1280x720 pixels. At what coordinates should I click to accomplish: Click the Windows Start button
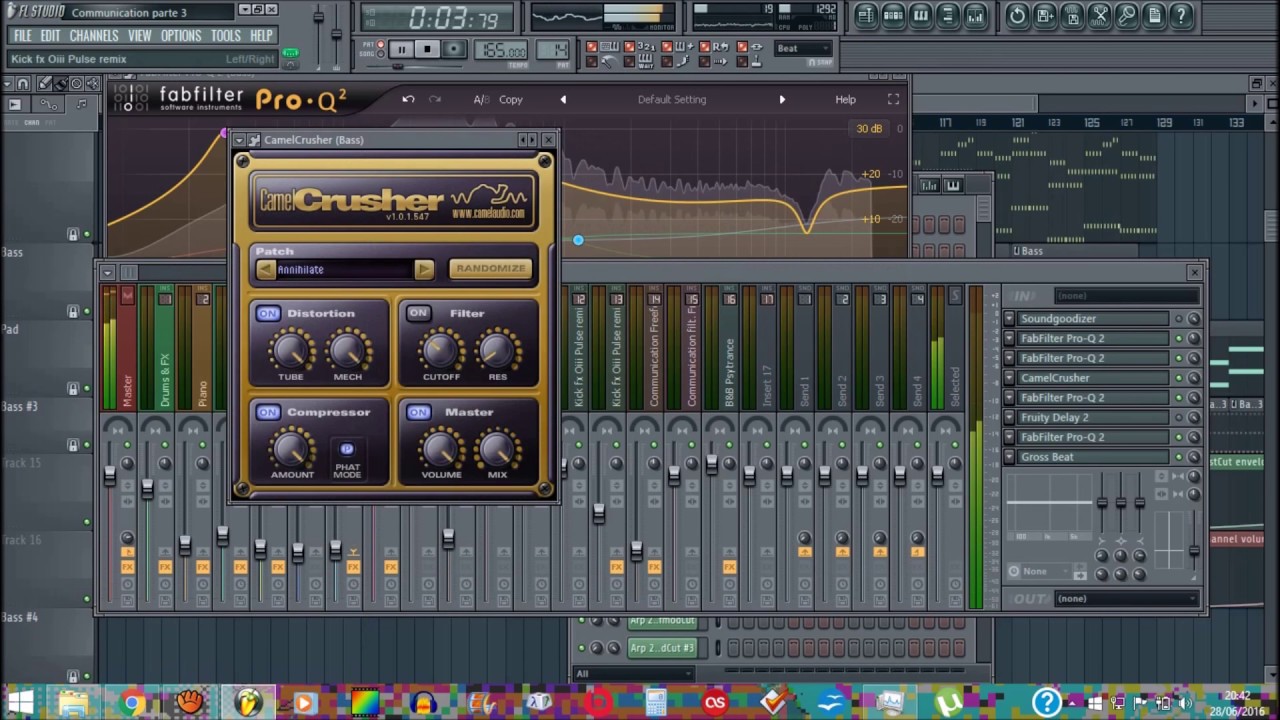coord(20,703)
